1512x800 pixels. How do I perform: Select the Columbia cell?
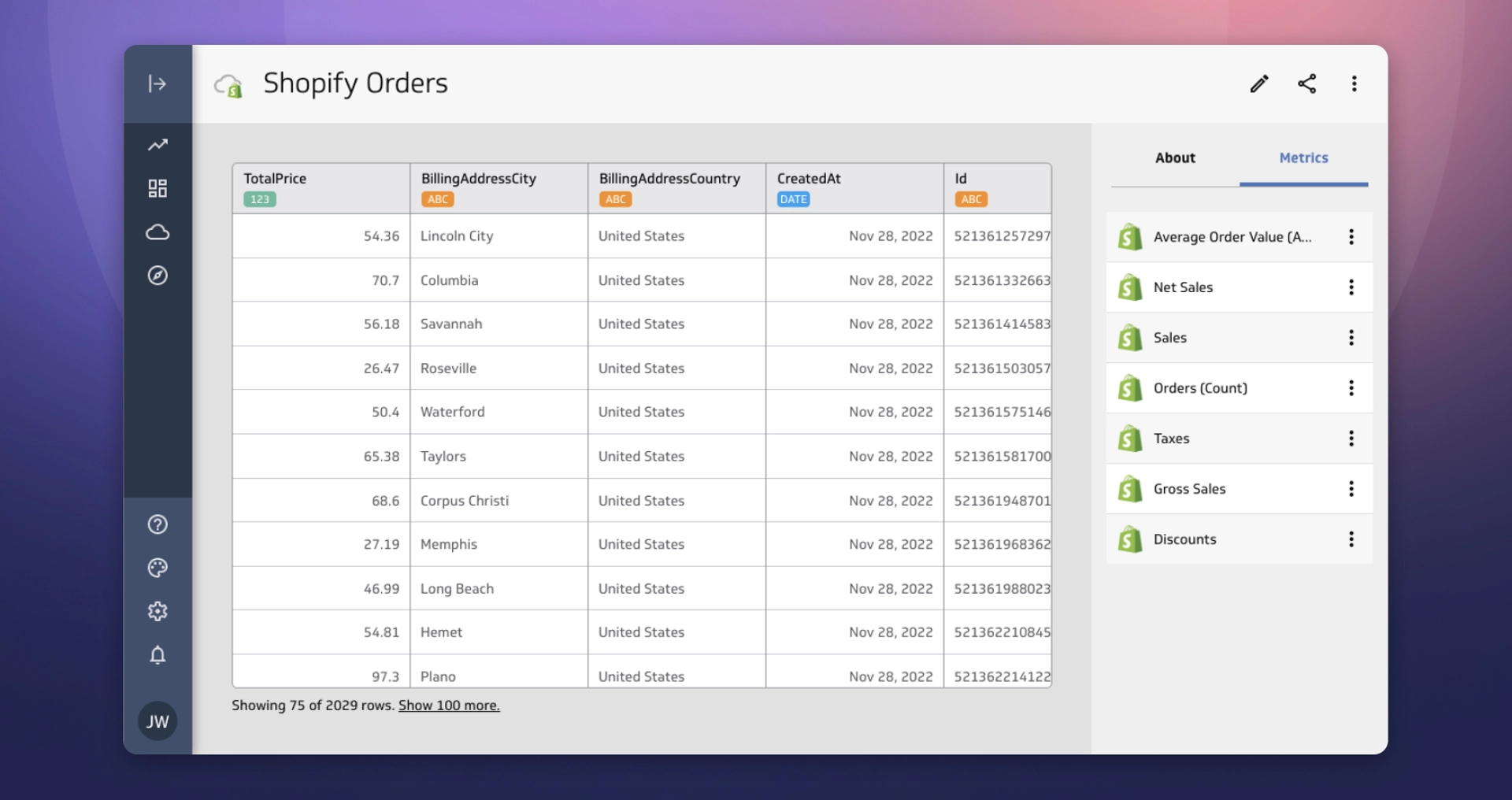[x=499, y=280]
